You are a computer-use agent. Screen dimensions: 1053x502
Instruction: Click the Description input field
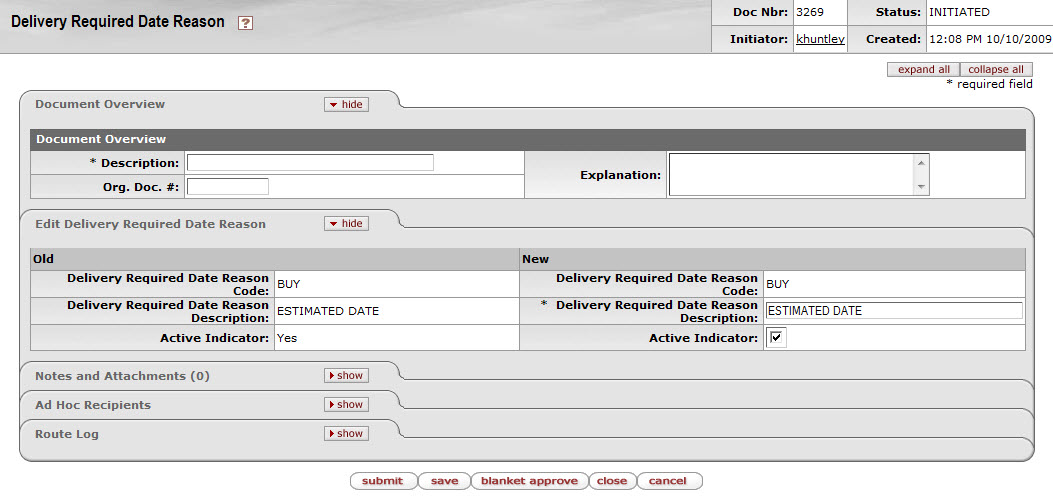pos(310,163)
